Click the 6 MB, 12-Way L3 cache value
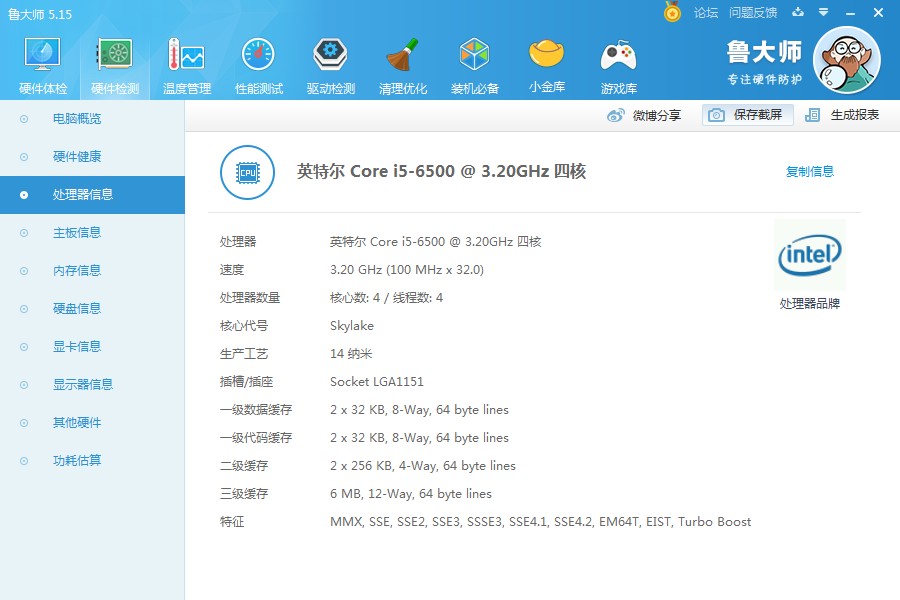The width and height of the screenshot is (900, 600). (410, 494)
